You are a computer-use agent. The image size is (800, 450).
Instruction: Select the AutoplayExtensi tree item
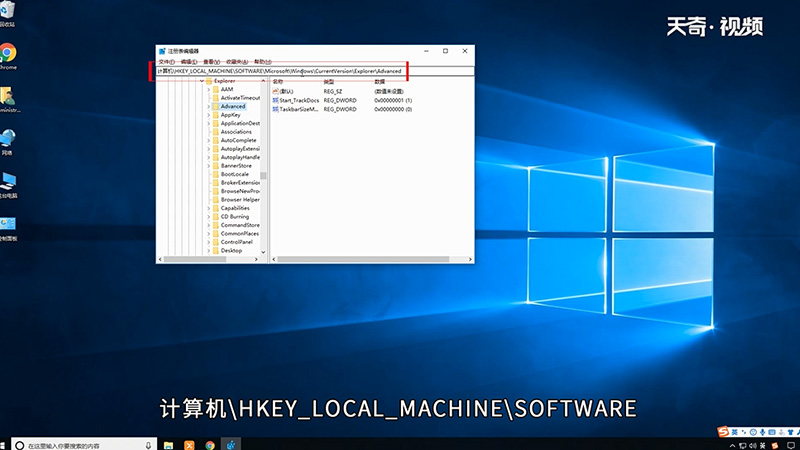pos(240,149)
